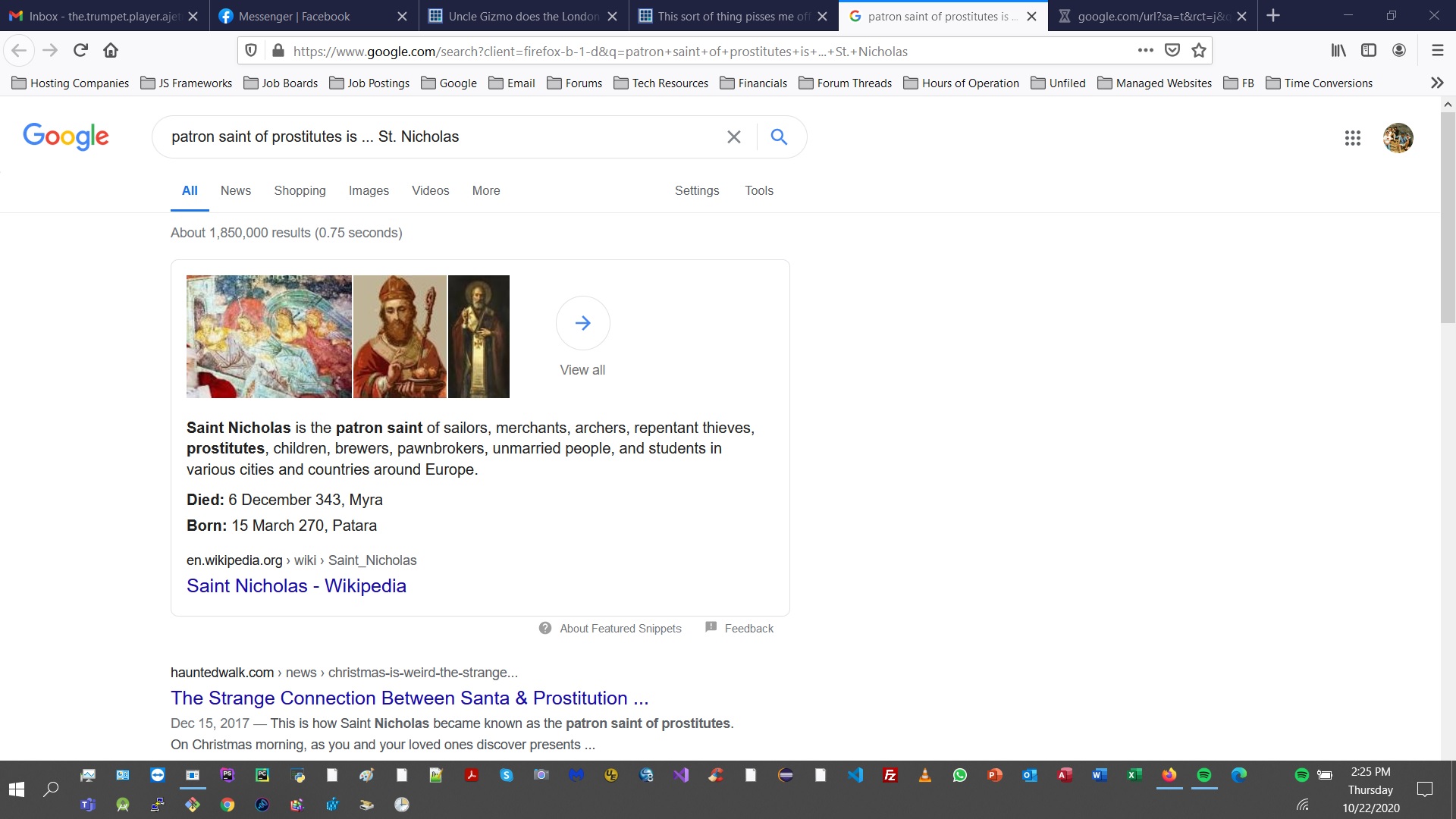Open WhatsApp from the taskbar
The width and height of the screenshot is (1456, 819).
pos(960,775)
